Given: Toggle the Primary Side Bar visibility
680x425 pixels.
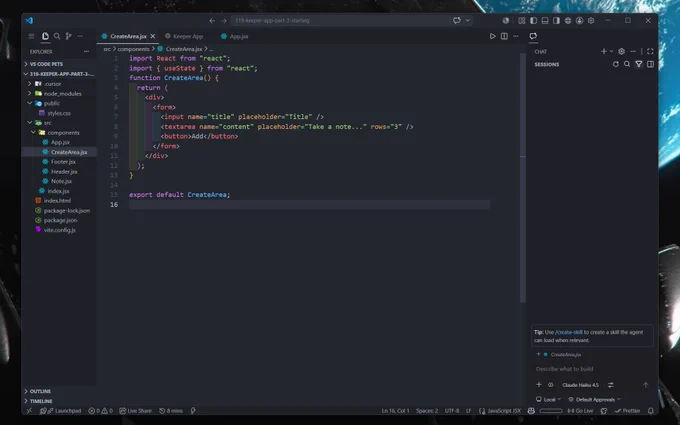Looking at the screenshot, I should pyautogui.click(x=533, y=20).
